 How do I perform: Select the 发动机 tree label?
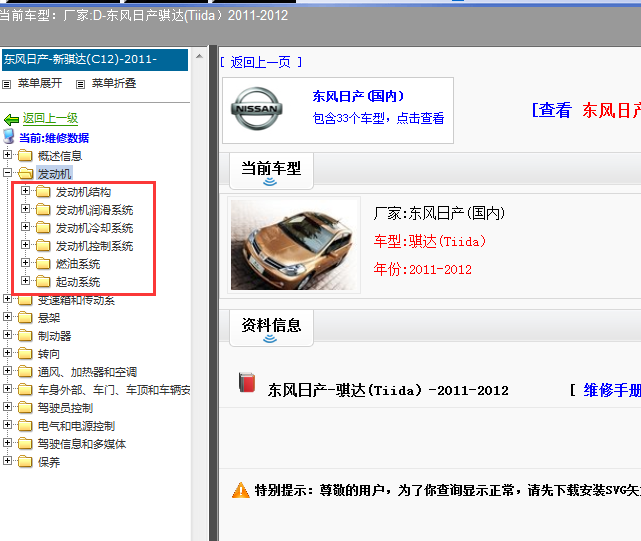(54, 174)
